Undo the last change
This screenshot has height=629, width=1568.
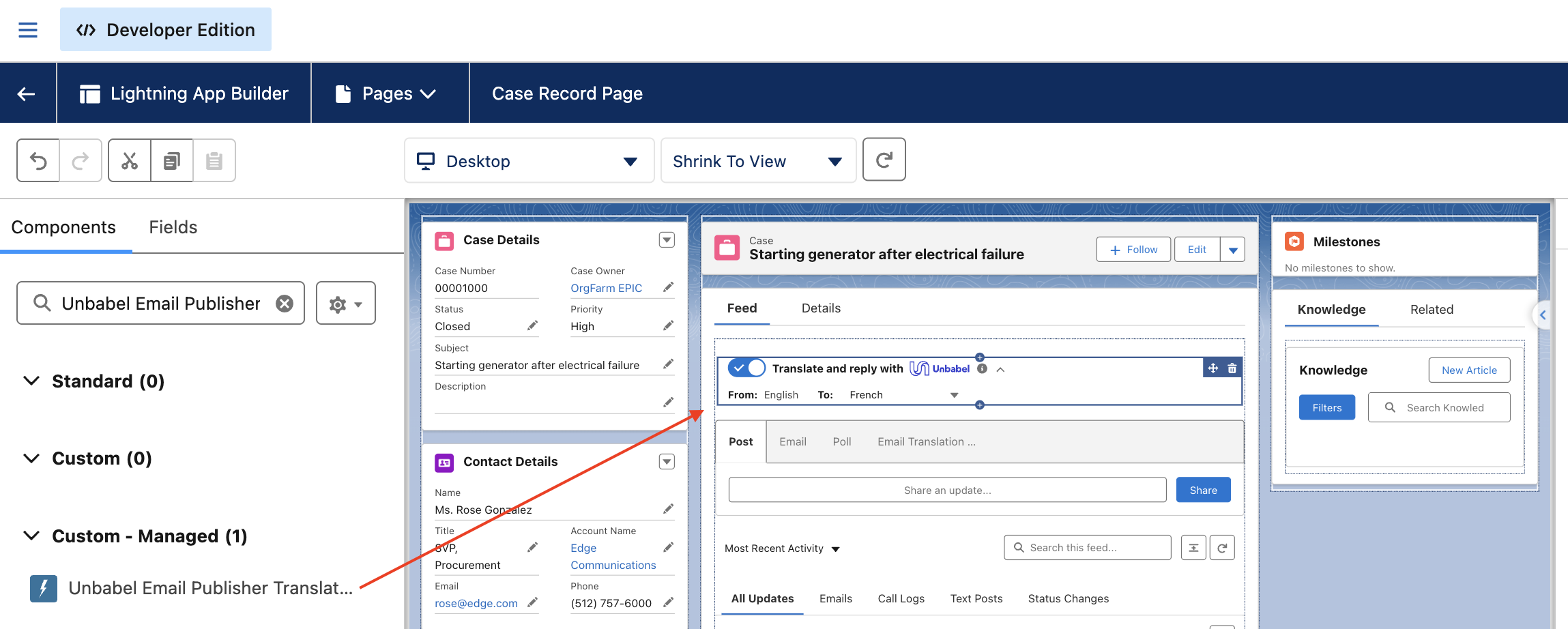click(x=38, y=161)
